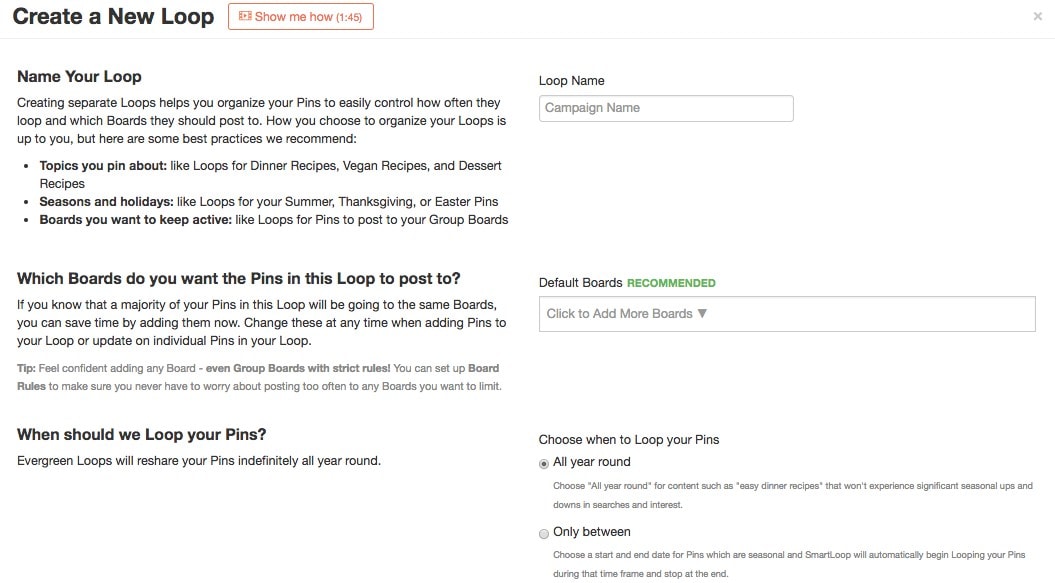Click the Campaign Name input field
Screen dimensions: 1055x583
[665, 108]
